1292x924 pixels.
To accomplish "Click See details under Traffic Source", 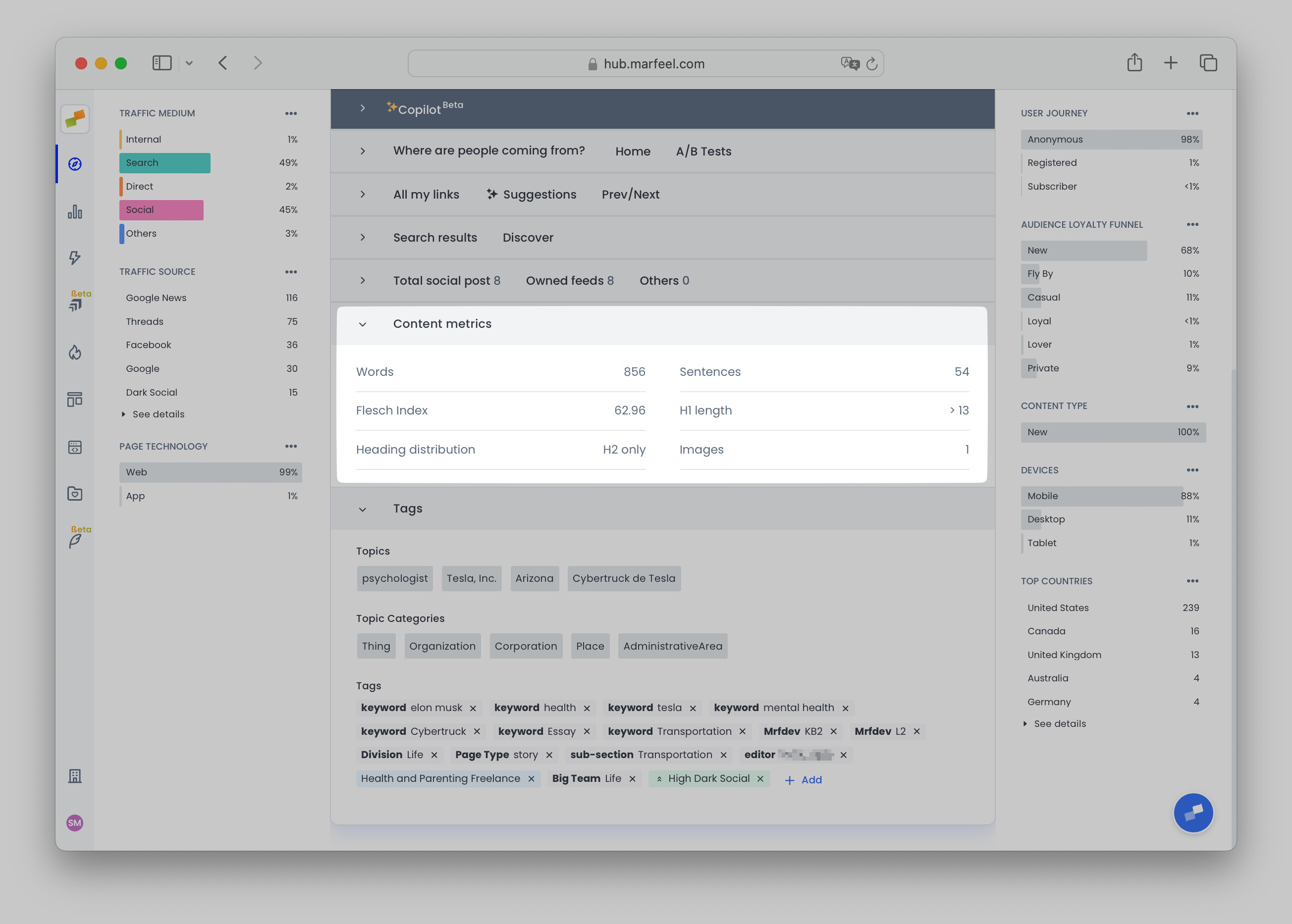I will tap(158, 413).
